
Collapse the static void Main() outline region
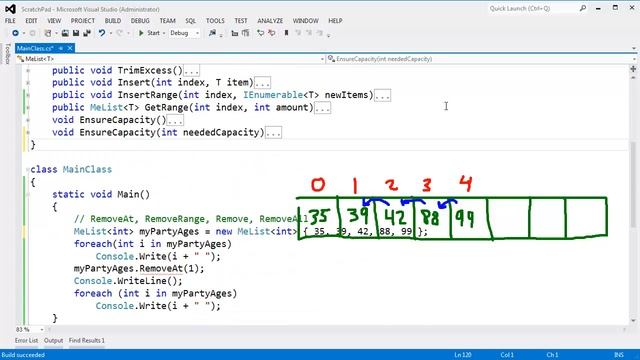click(x=28, y=195)
